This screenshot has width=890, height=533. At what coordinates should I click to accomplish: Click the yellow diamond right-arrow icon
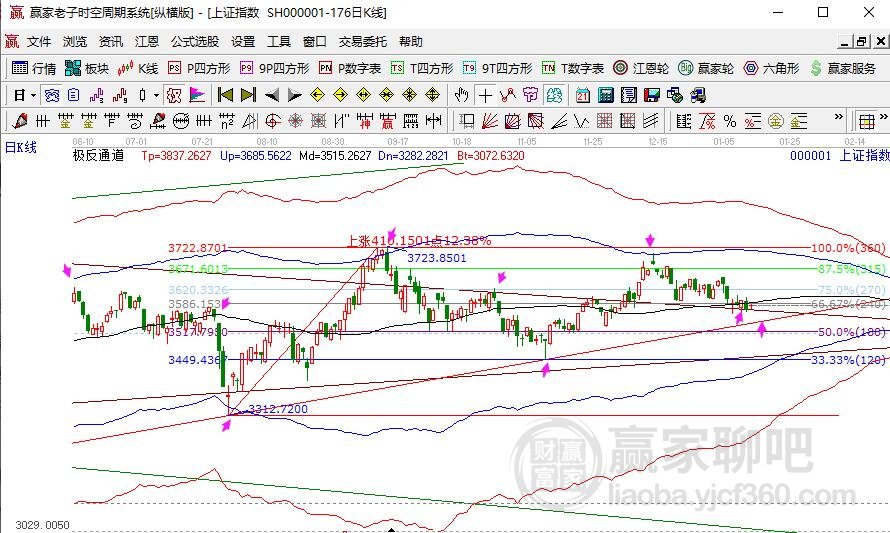(341, 95)
